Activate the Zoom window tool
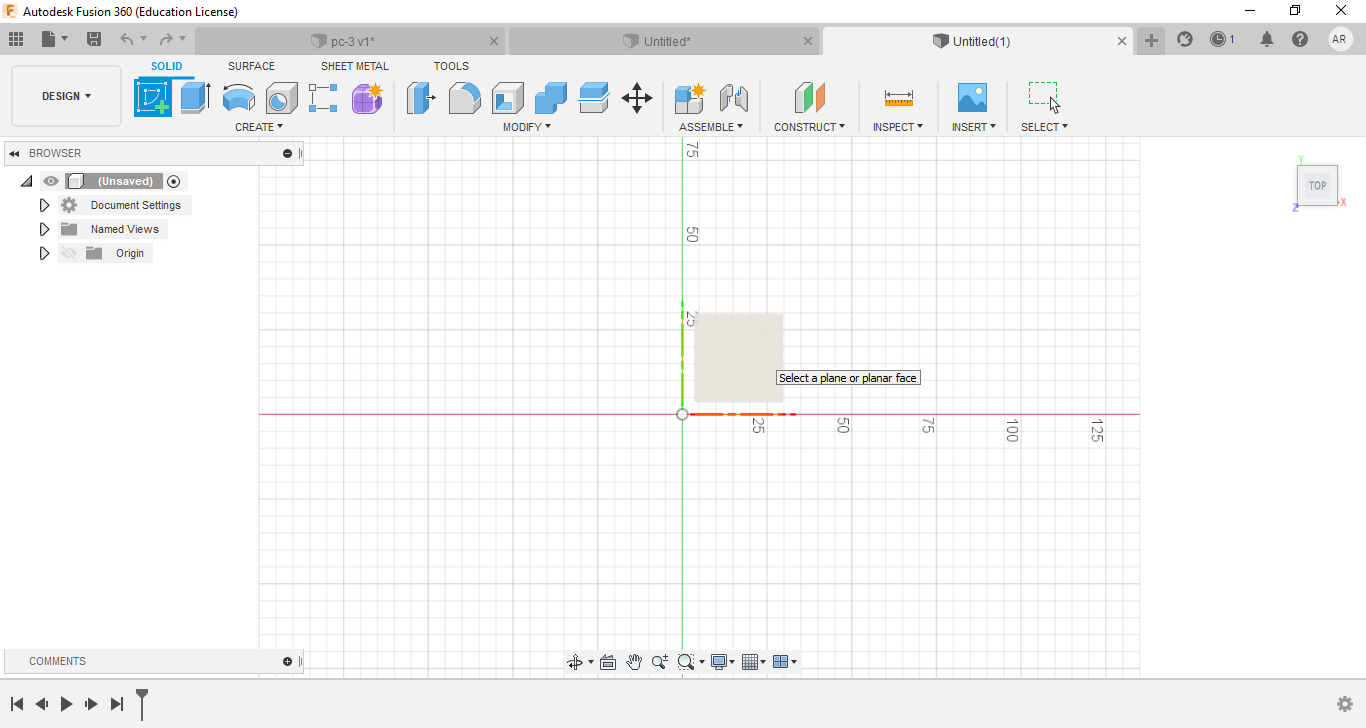 pyautogui.click(x=685, y=662)
